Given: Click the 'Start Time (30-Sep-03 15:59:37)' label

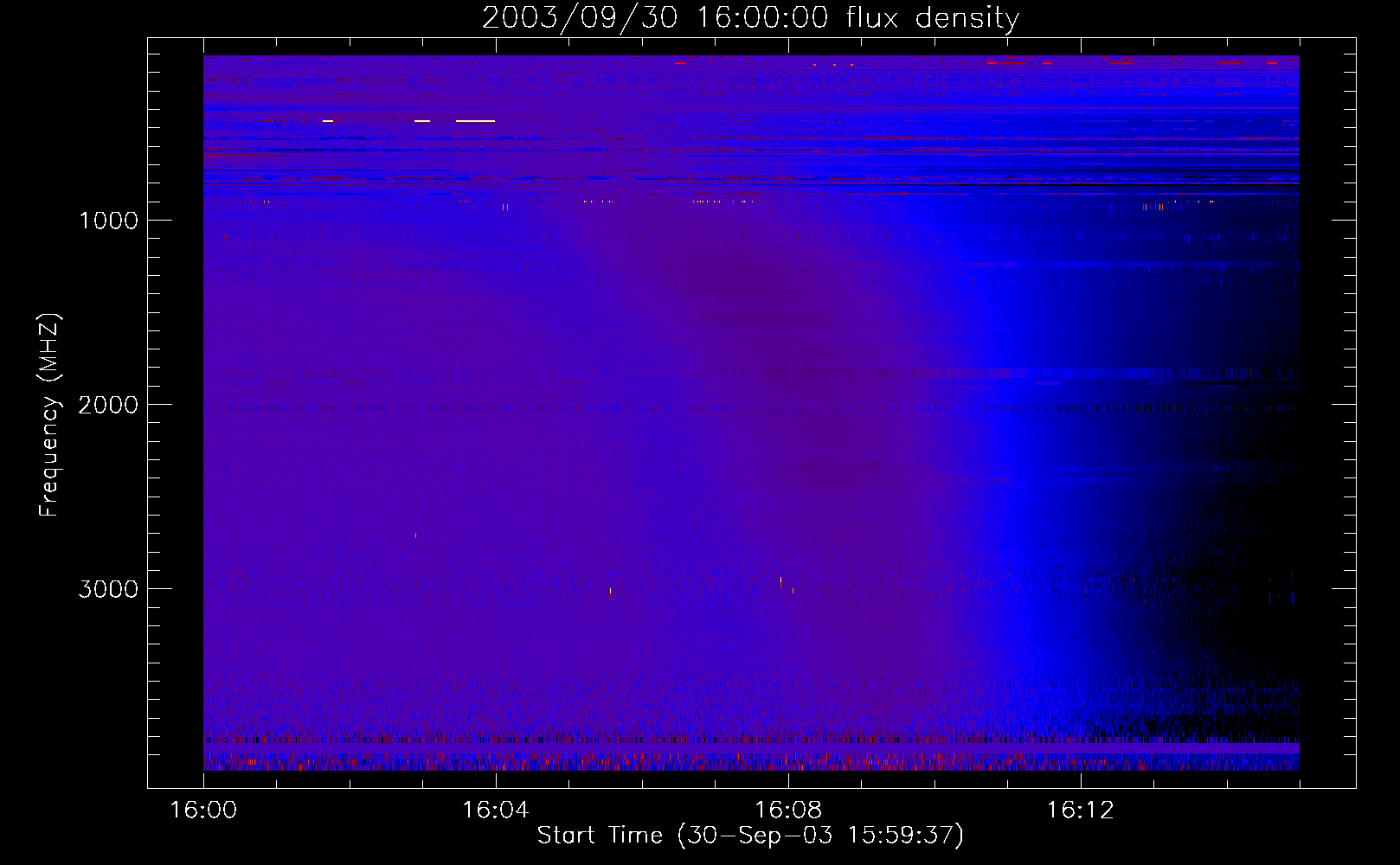Looking at the screenshot, I should click(x=750, y=836).
